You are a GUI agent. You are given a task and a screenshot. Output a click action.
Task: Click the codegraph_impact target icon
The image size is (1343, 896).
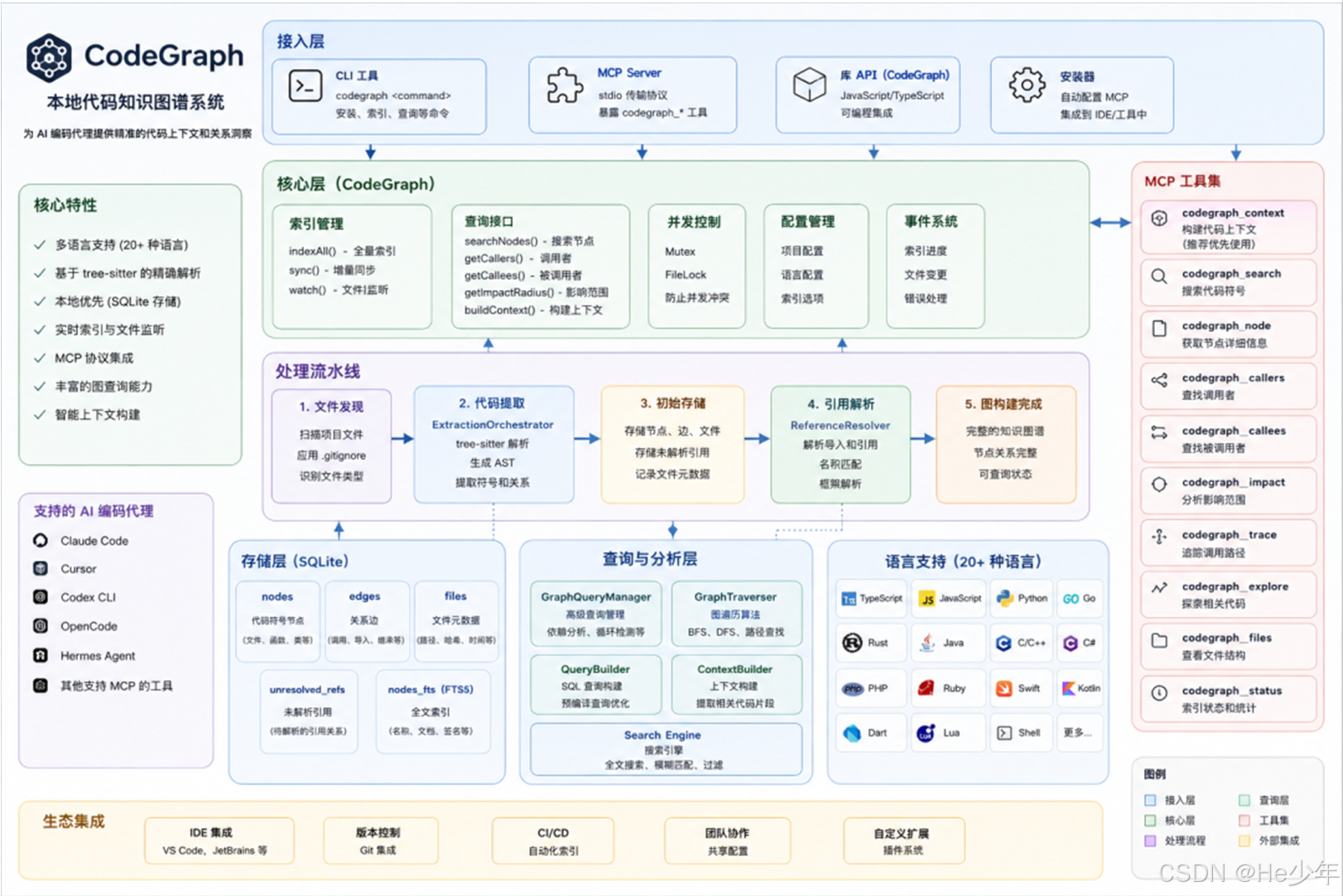tap(1159, 484)
